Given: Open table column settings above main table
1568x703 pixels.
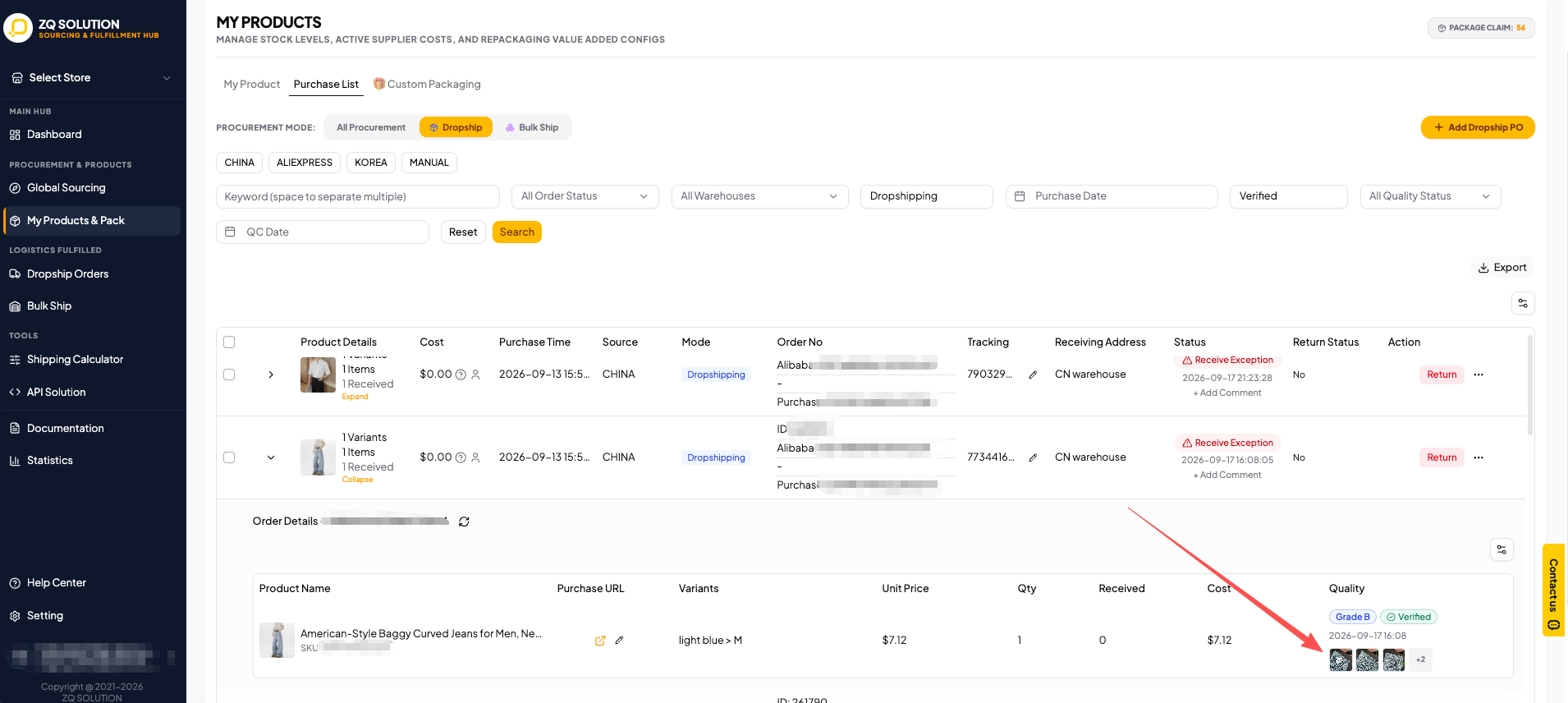Looking at the screenshot, I should click(x=1523, y=303).
